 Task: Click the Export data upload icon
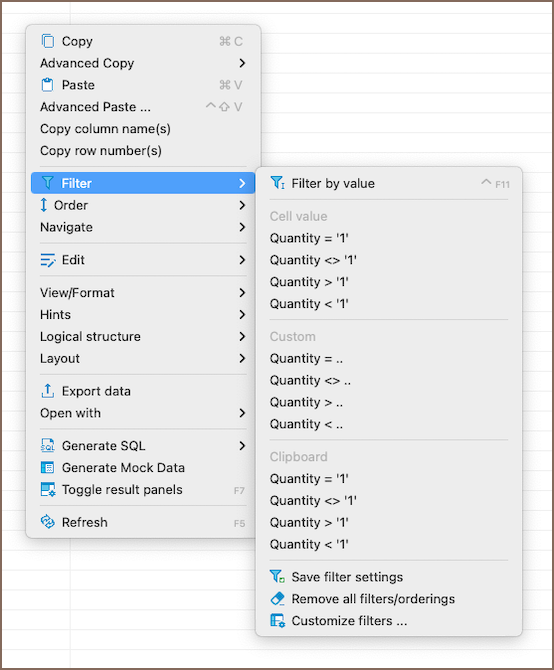pos(47,391)
